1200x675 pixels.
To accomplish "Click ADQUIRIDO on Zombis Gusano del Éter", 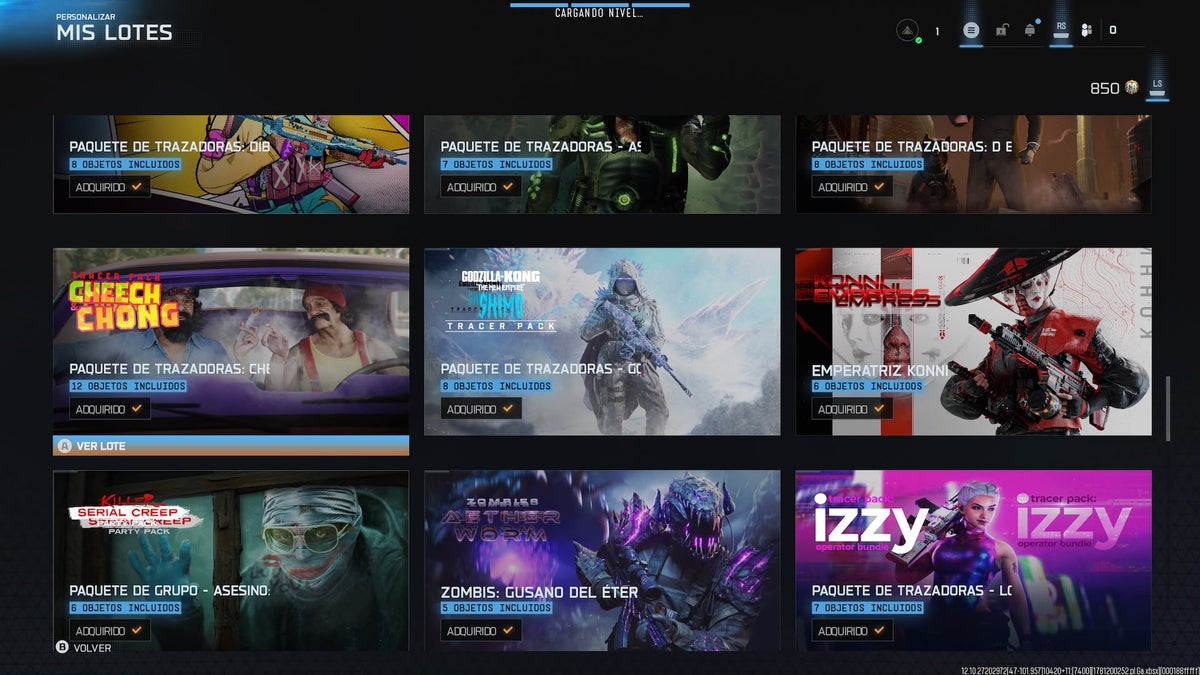I will [481, 631].
